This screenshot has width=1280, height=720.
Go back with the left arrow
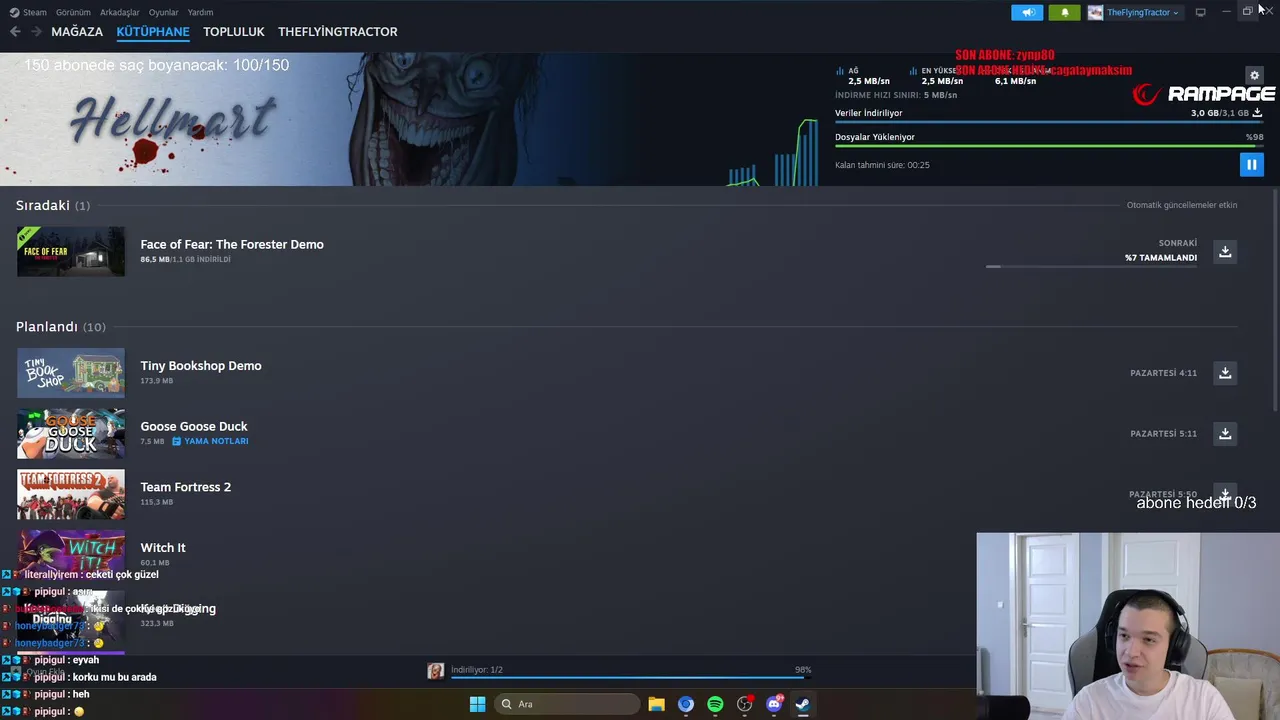click(x=15, y=32)
